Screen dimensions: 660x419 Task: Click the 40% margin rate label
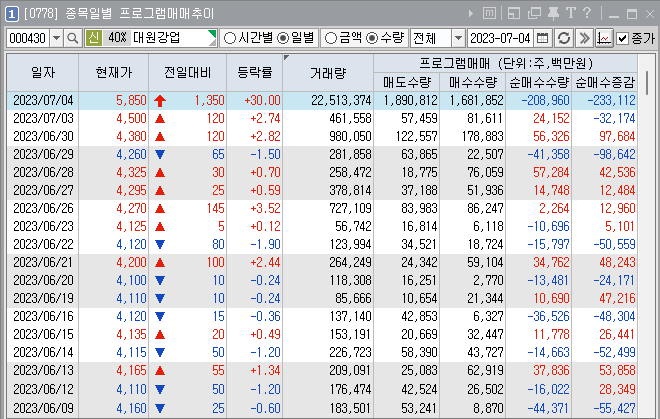pos(117,38)
